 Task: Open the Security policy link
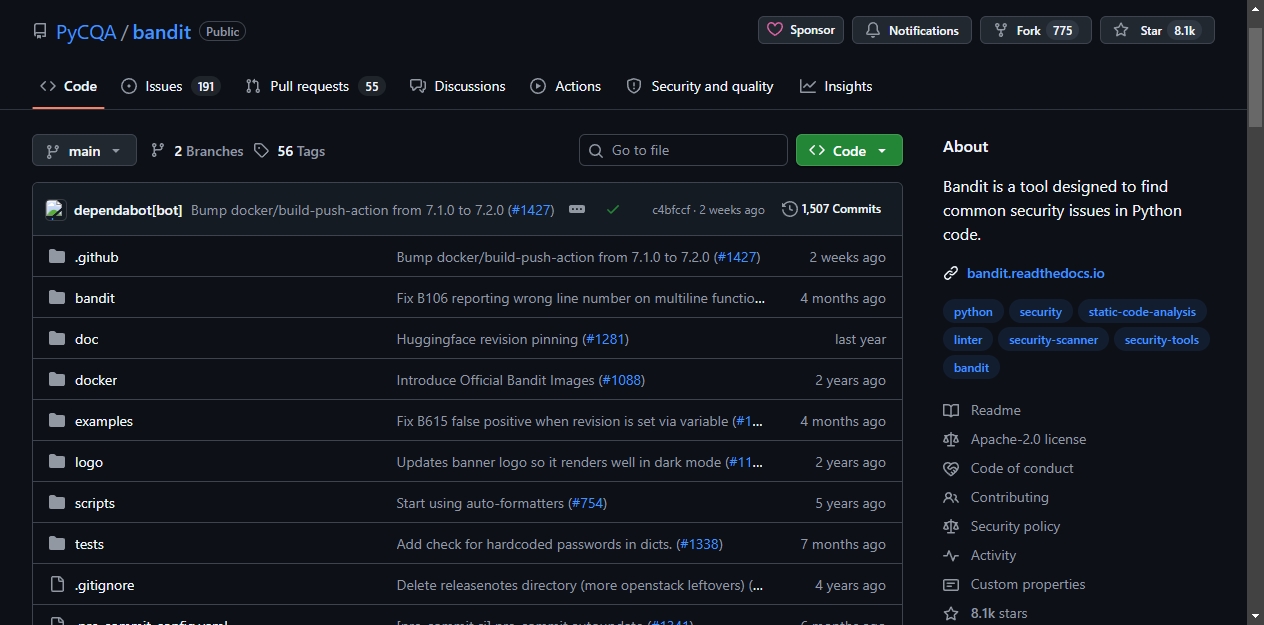point(1002,526)
